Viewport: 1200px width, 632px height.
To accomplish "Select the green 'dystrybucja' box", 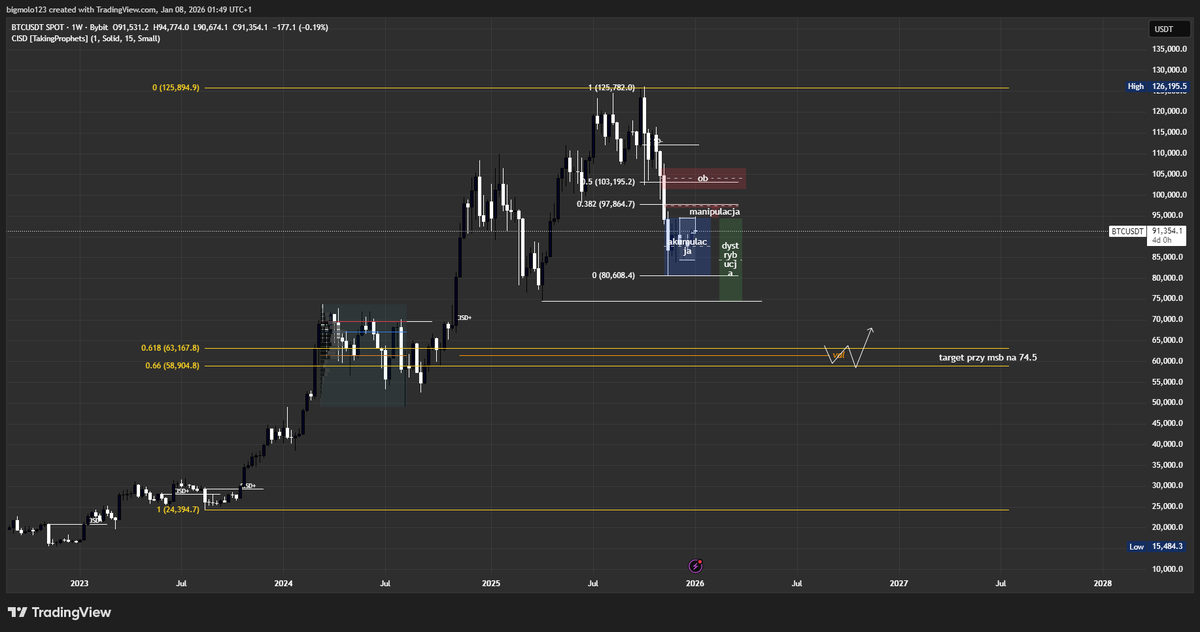I will [731, 259].
